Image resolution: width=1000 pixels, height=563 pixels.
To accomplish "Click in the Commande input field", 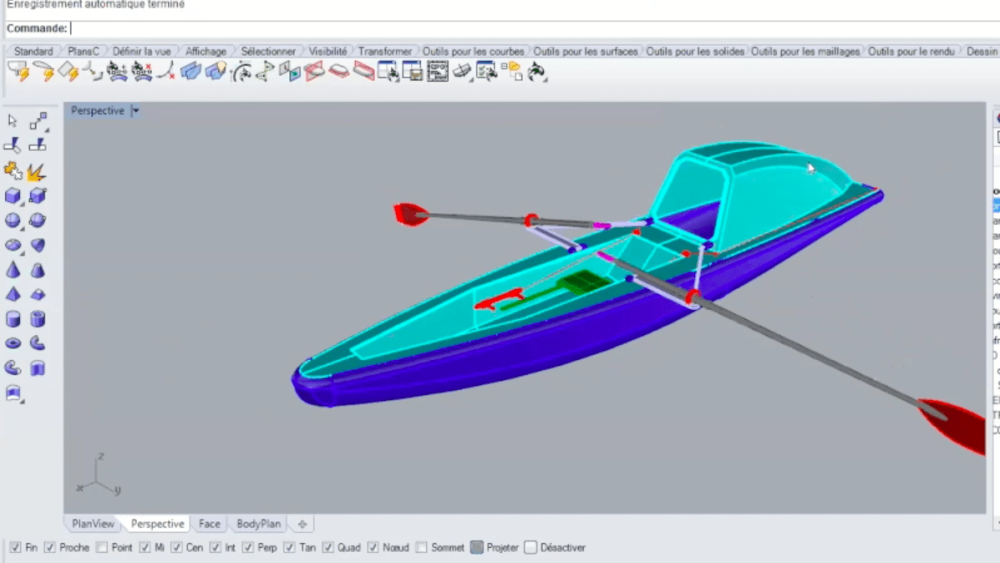I will click(500, 29).
